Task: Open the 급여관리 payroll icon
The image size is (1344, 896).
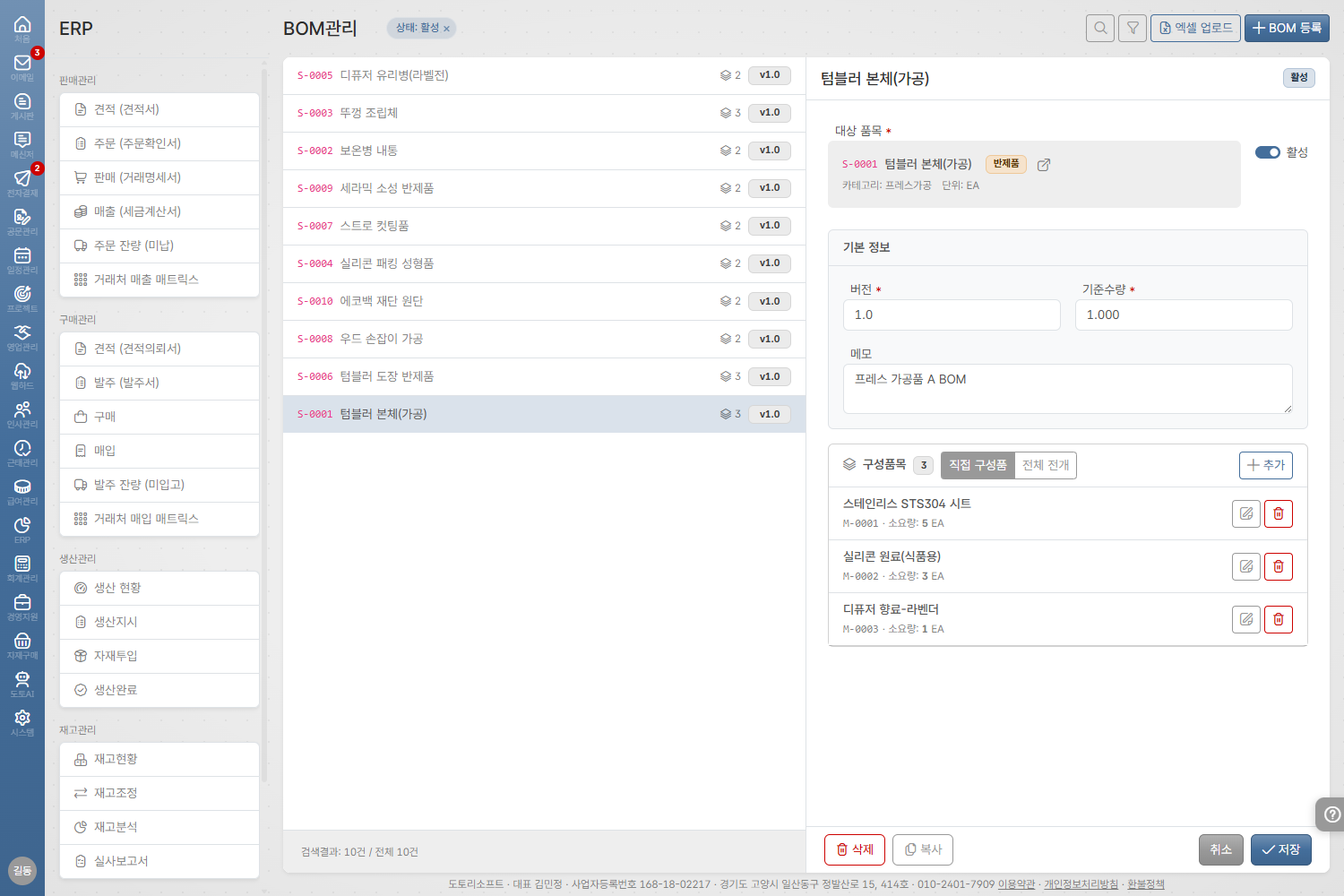Action: pos(22,491)
